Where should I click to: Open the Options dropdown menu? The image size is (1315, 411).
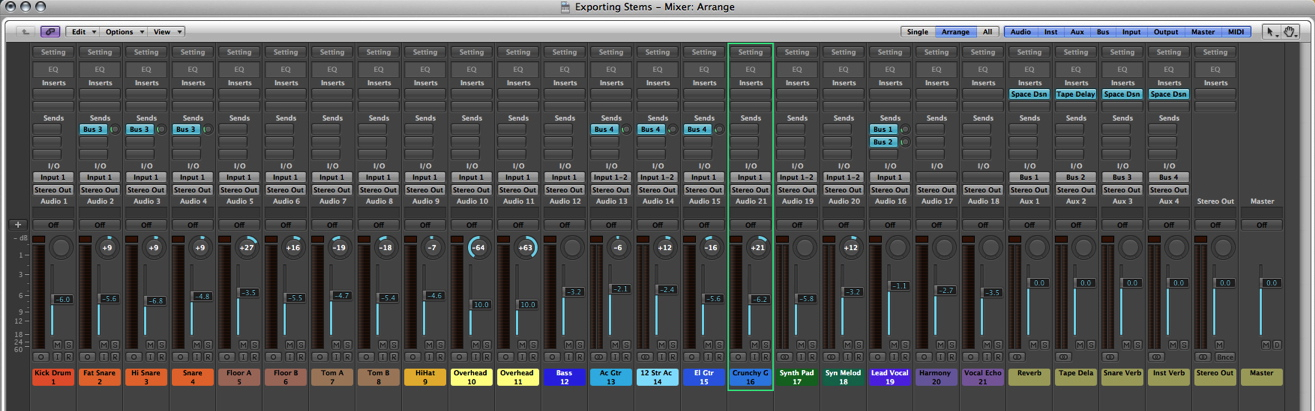click(124, 32)
